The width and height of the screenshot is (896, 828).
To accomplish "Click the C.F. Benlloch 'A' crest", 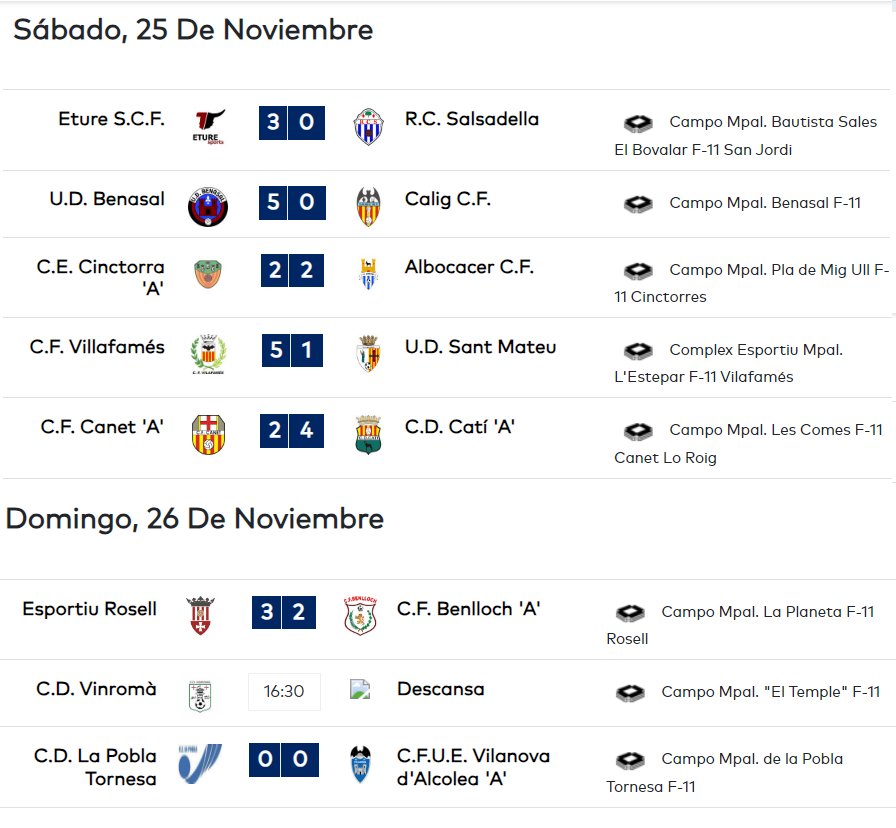I will tap(361, 615).
